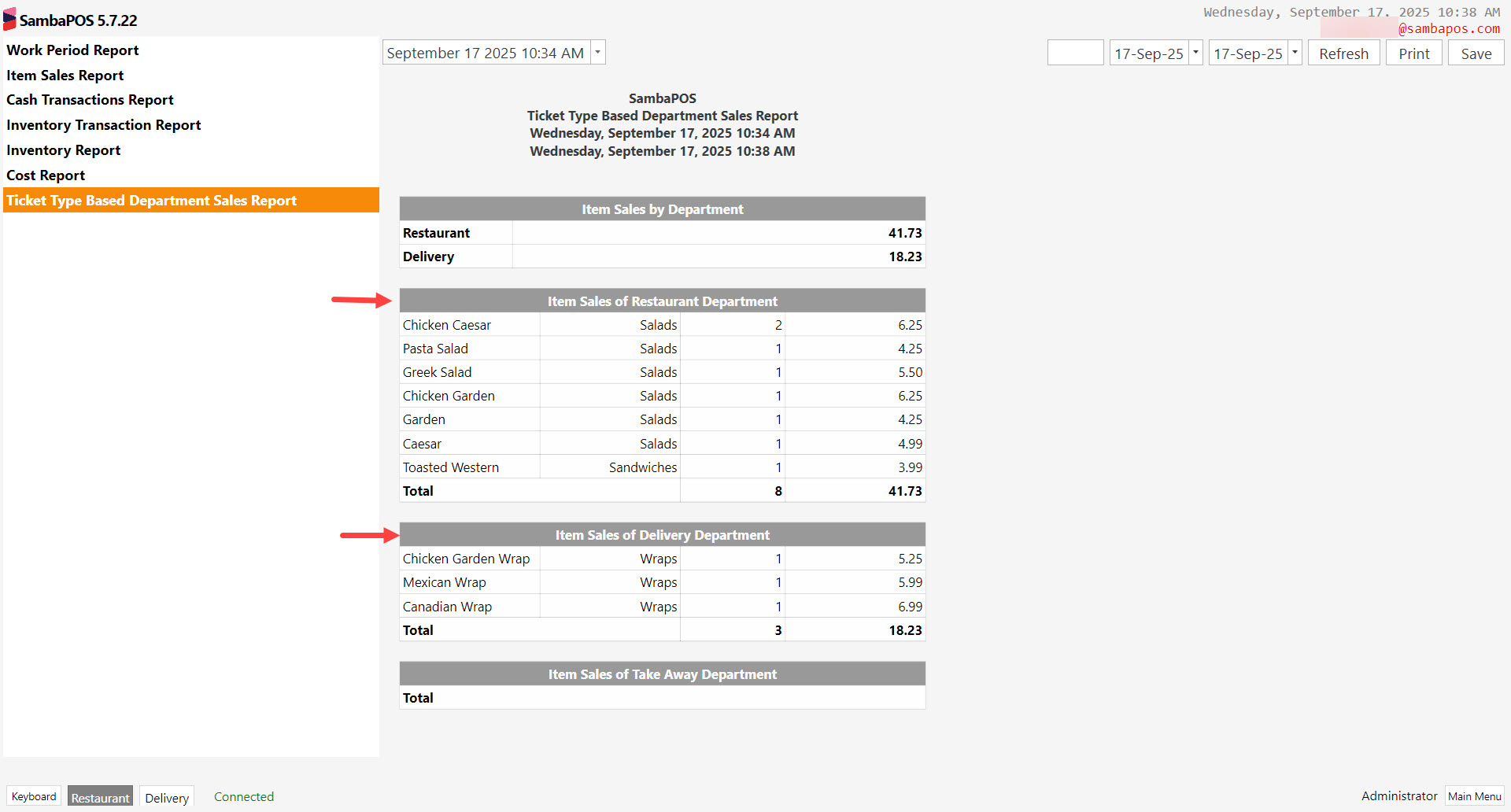Open the start date picker arrow
1511x812 pixels.
(1195, 53)
